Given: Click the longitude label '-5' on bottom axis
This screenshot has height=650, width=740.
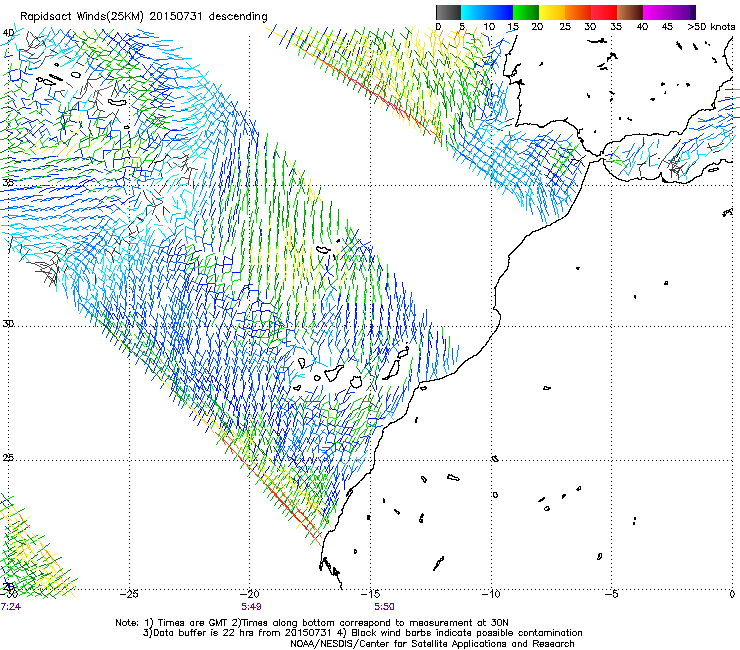Looking at the screenshot, I should [611, 594].
